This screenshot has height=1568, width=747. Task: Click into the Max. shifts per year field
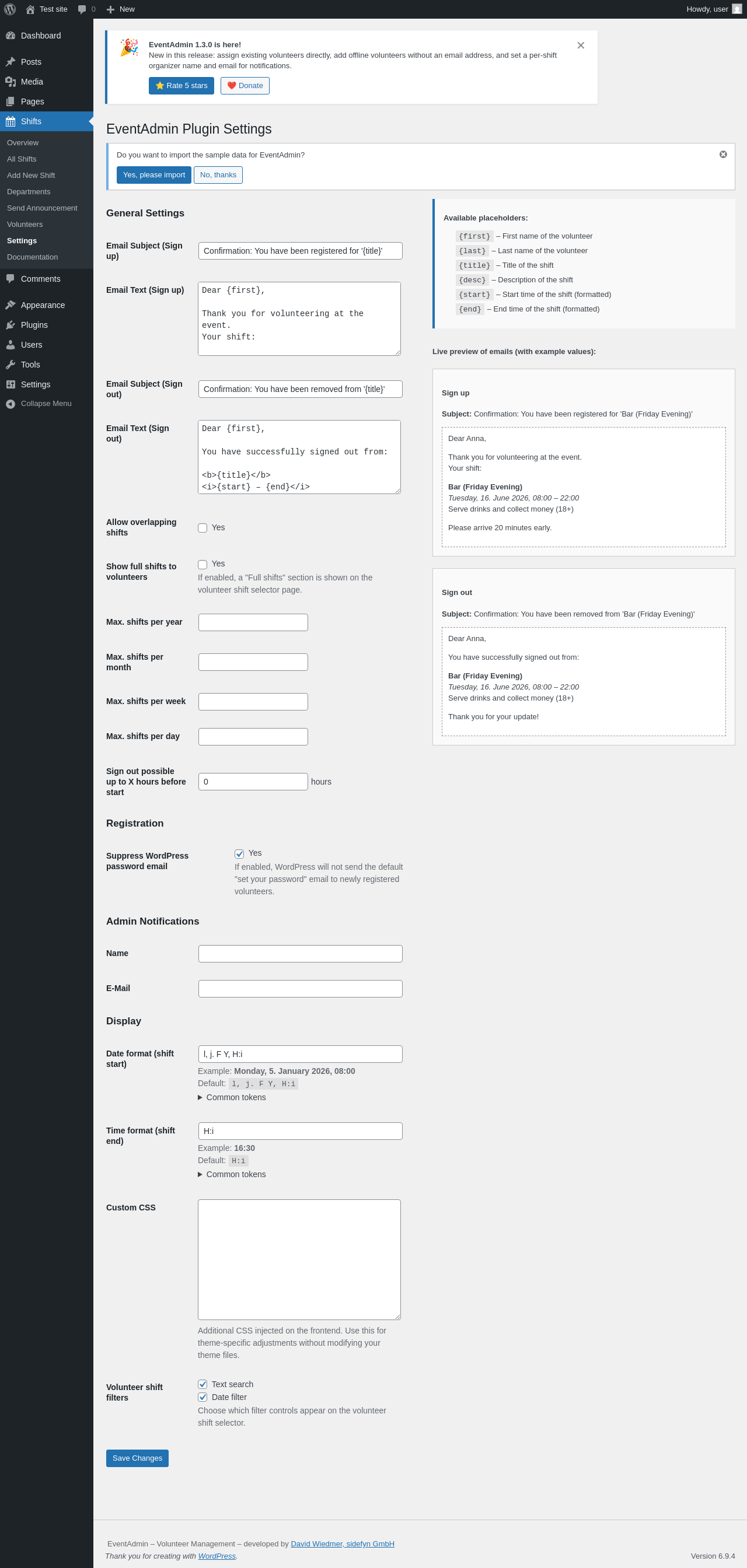click(253, 622)
